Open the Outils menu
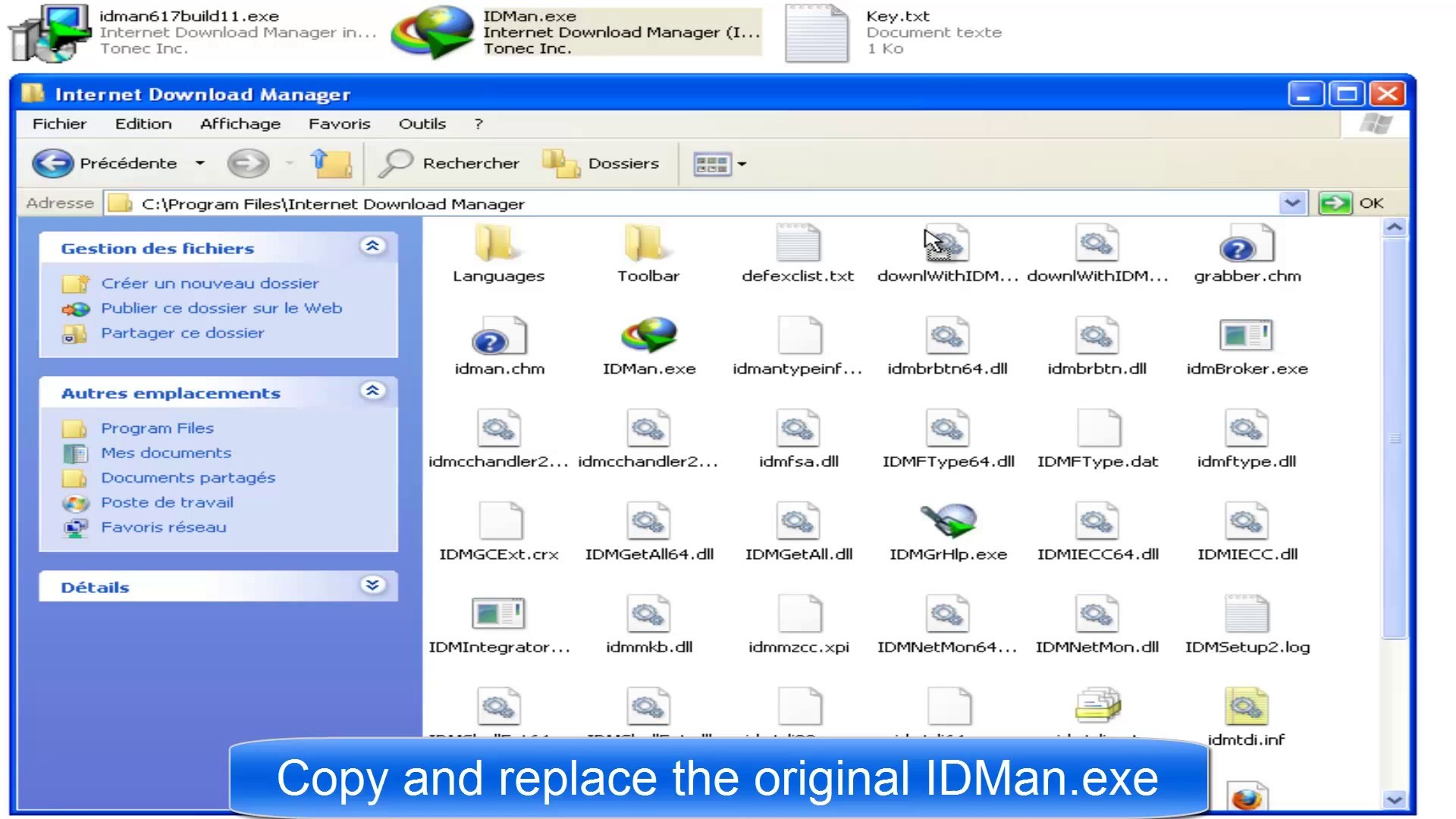This screenshot has width=1456, height=819. pos(422,124)
